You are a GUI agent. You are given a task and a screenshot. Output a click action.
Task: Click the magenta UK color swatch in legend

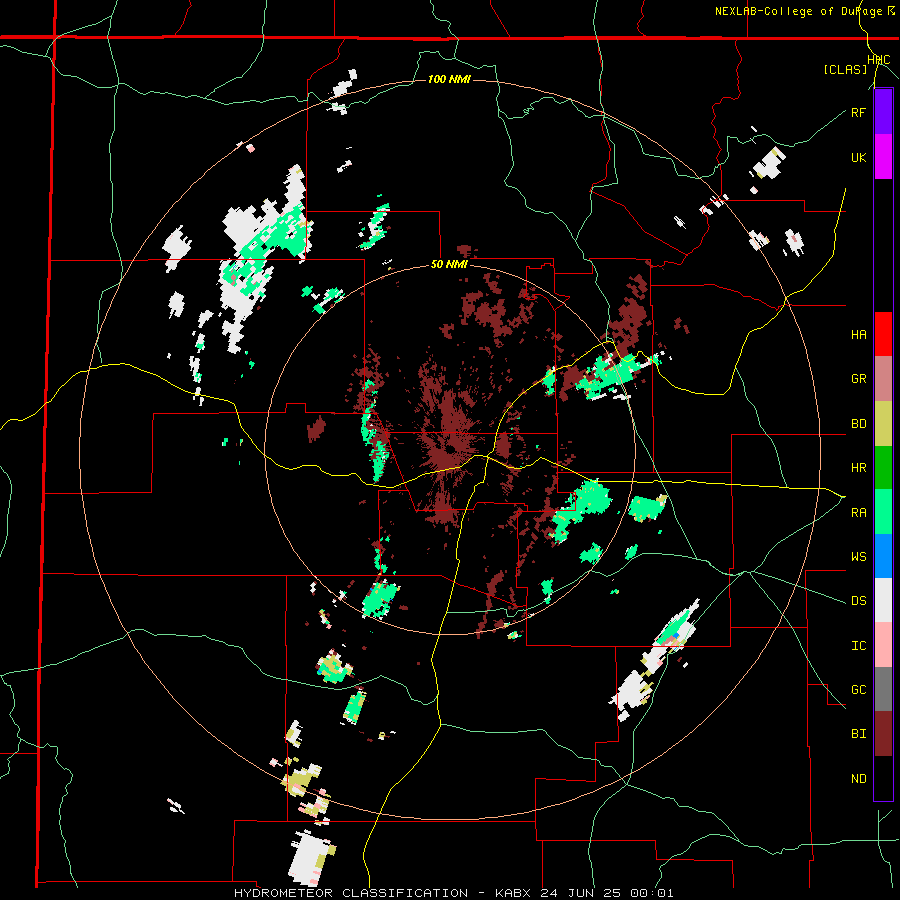[883, 157]
